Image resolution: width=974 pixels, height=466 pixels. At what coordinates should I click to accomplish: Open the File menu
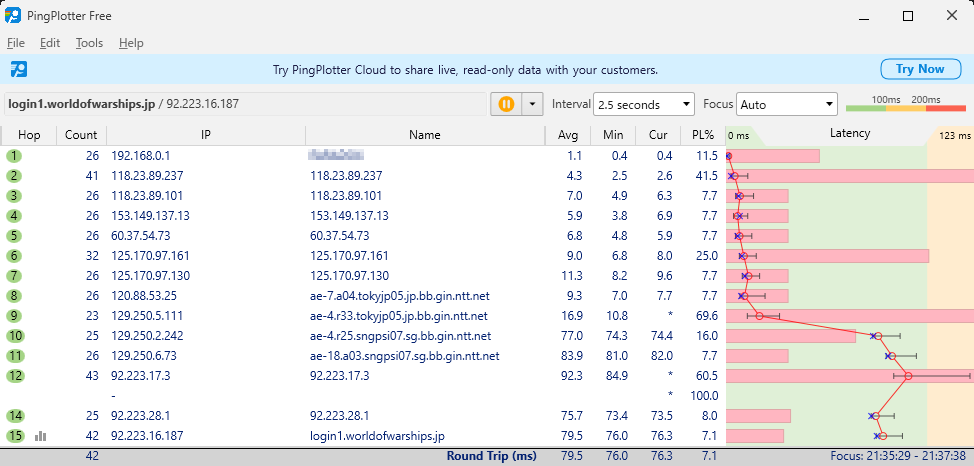[x=16, y=43]
